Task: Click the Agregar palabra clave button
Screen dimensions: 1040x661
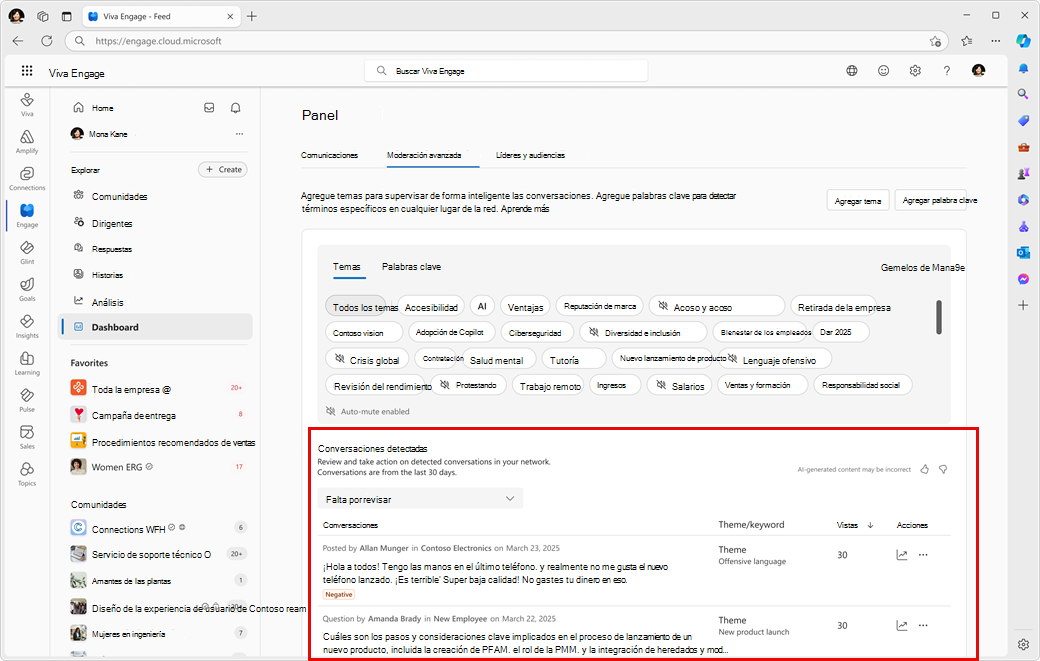Action: pos(931,200)
